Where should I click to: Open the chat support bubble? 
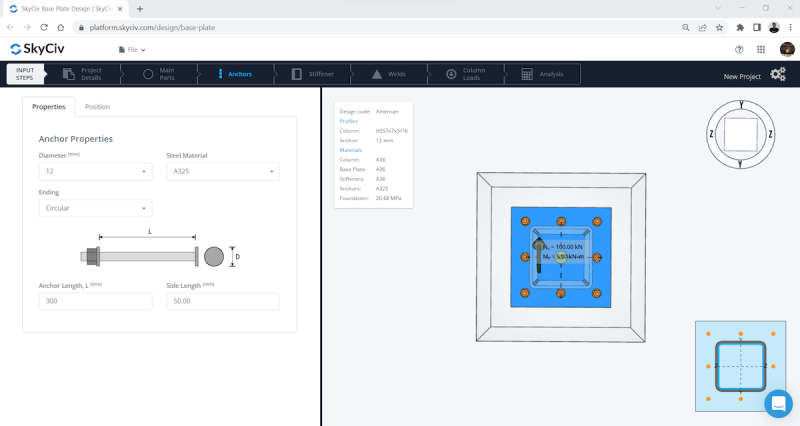click(777, 403)
